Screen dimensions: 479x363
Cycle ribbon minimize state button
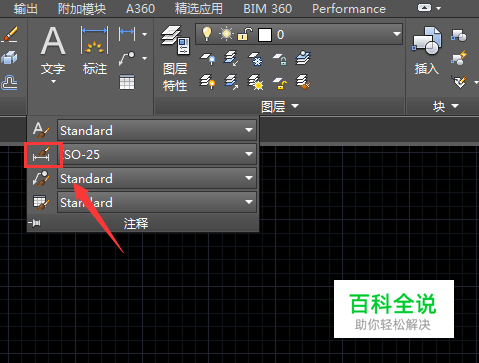coord(424,8)
